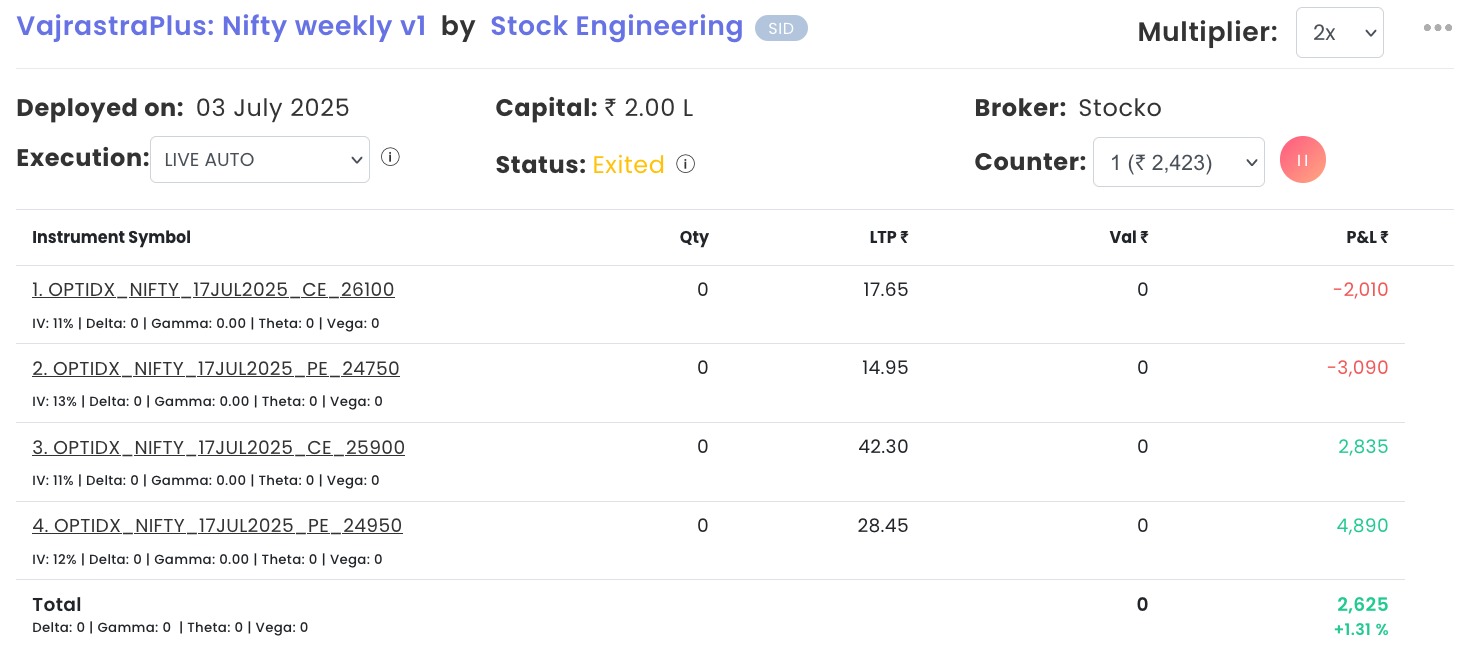
Task: Click the Instrument Symbol column header
Action: 111,238
